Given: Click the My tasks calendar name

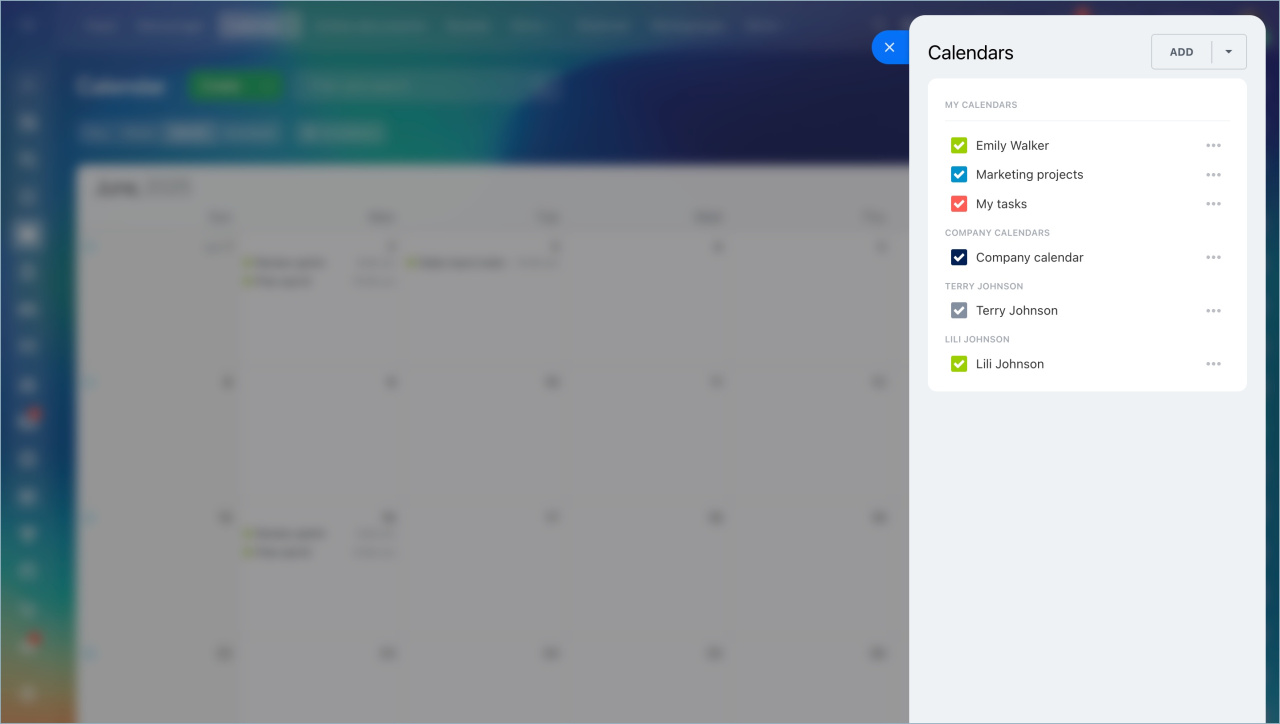Looking at the screenshot, I should (1001, 204).
